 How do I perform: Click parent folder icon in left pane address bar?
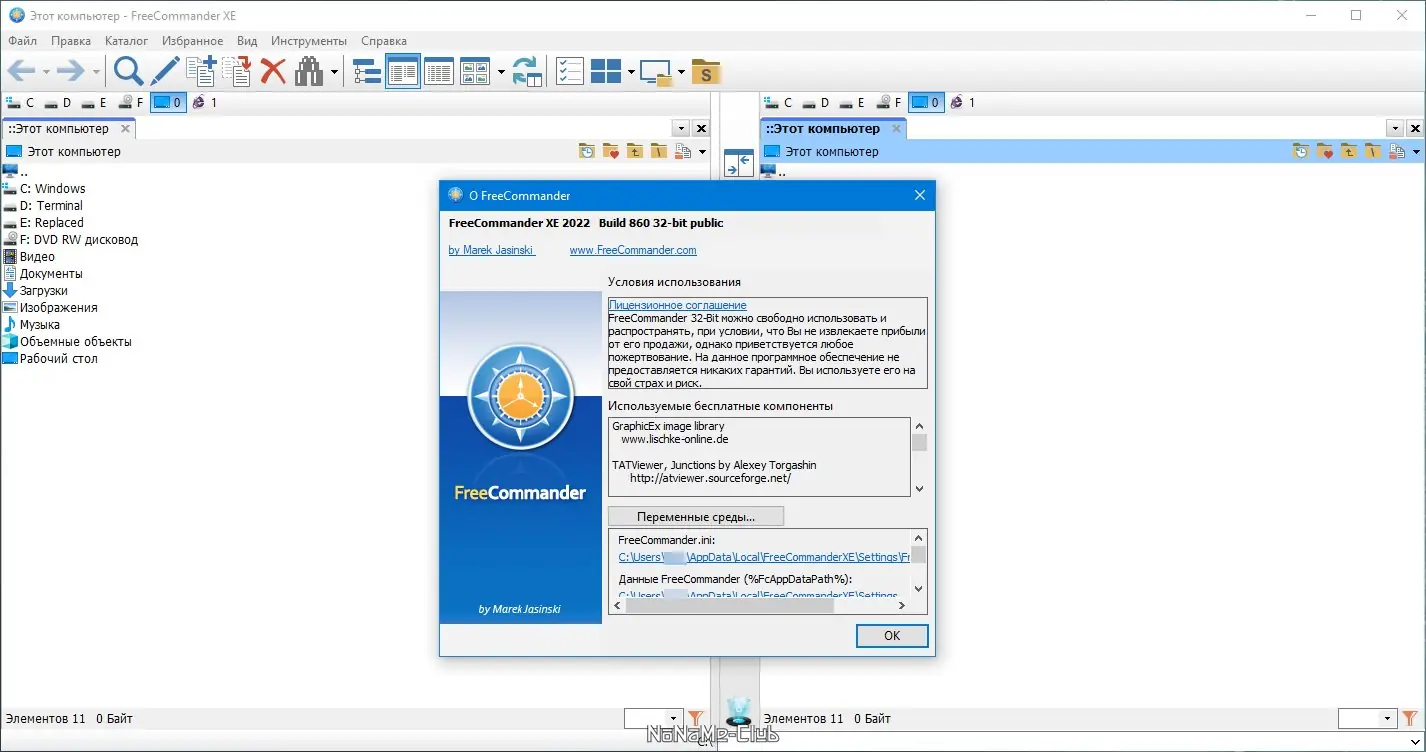(x=635, y=152)
